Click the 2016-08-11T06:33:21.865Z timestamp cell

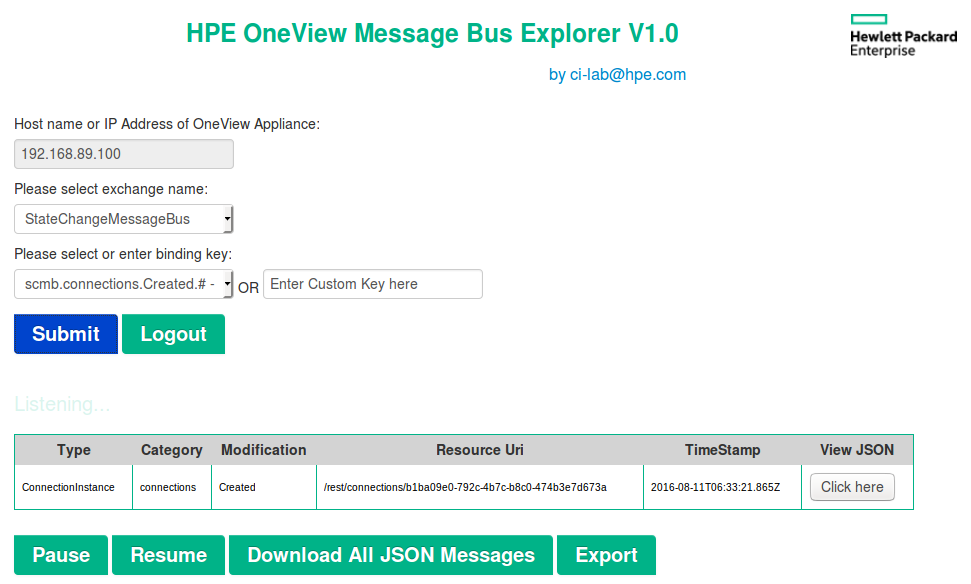click(x=722, y=487)
